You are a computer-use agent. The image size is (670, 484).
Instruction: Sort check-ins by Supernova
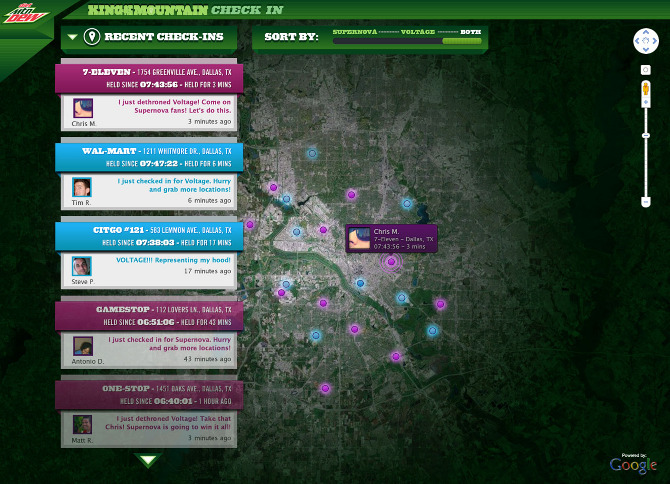click(x=355, y=32)
